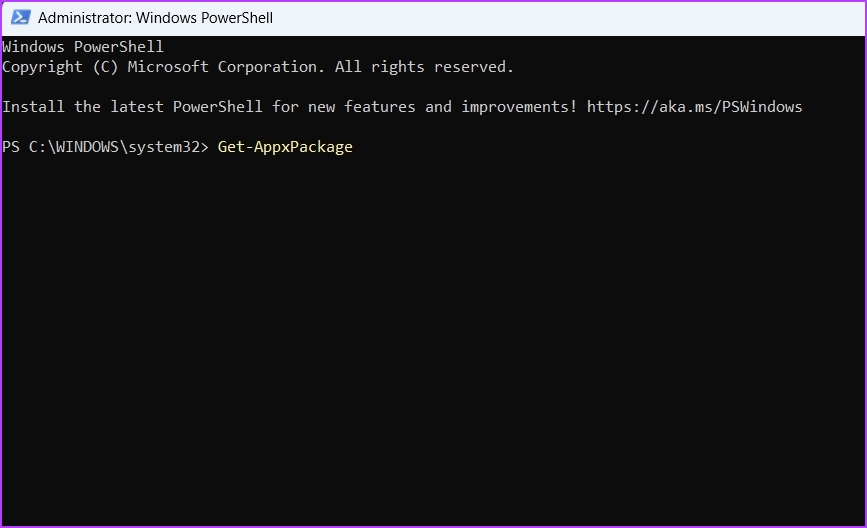
Task: Click the Get-AppxPackage command text
Action: click(x=285, y=147)
